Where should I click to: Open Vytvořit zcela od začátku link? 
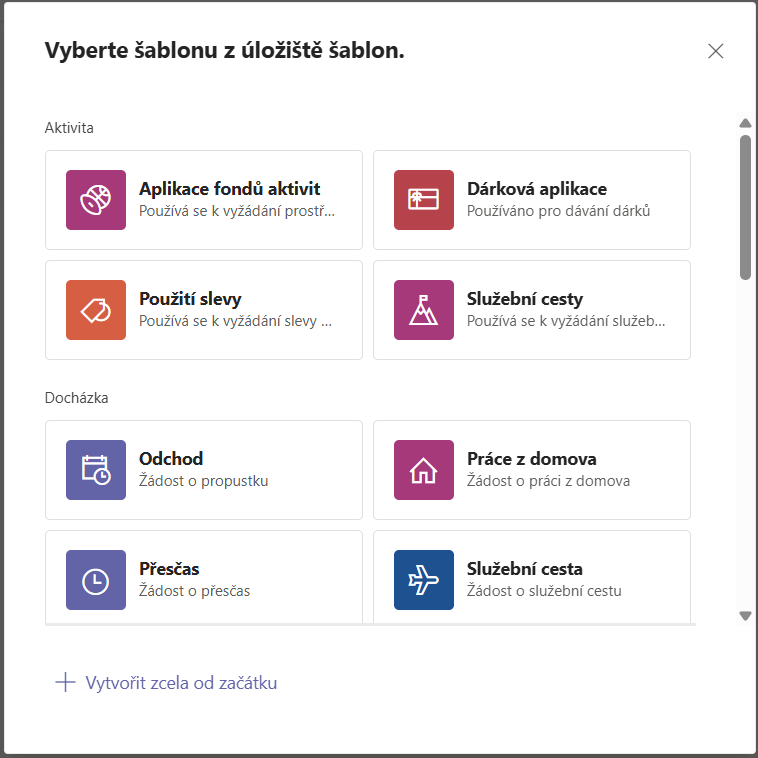181,683
